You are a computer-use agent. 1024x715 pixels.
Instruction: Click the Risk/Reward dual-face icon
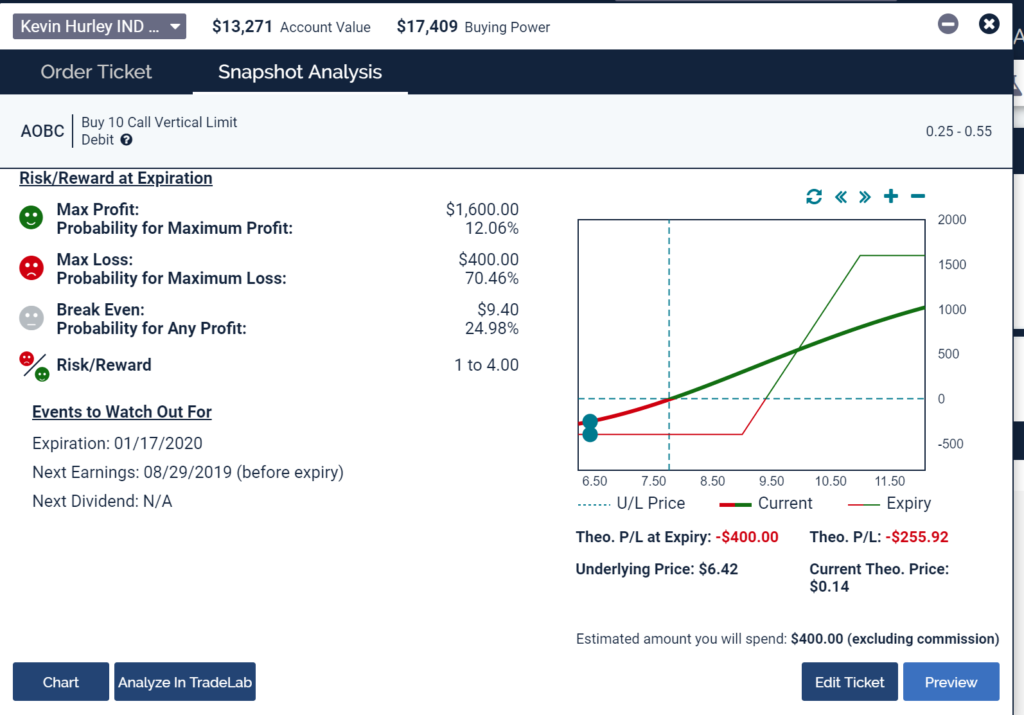point(34,366)
